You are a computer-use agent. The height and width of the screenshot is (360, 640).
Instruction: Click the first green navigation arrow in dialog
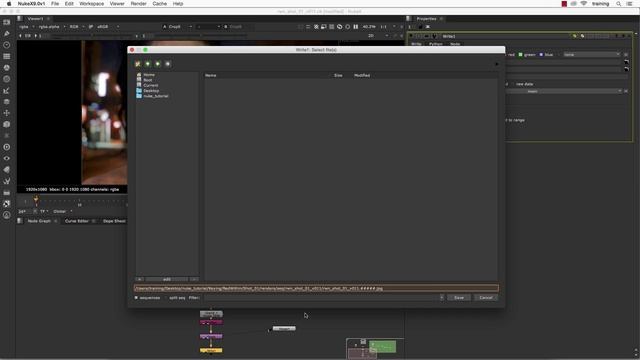coord(148,64)
